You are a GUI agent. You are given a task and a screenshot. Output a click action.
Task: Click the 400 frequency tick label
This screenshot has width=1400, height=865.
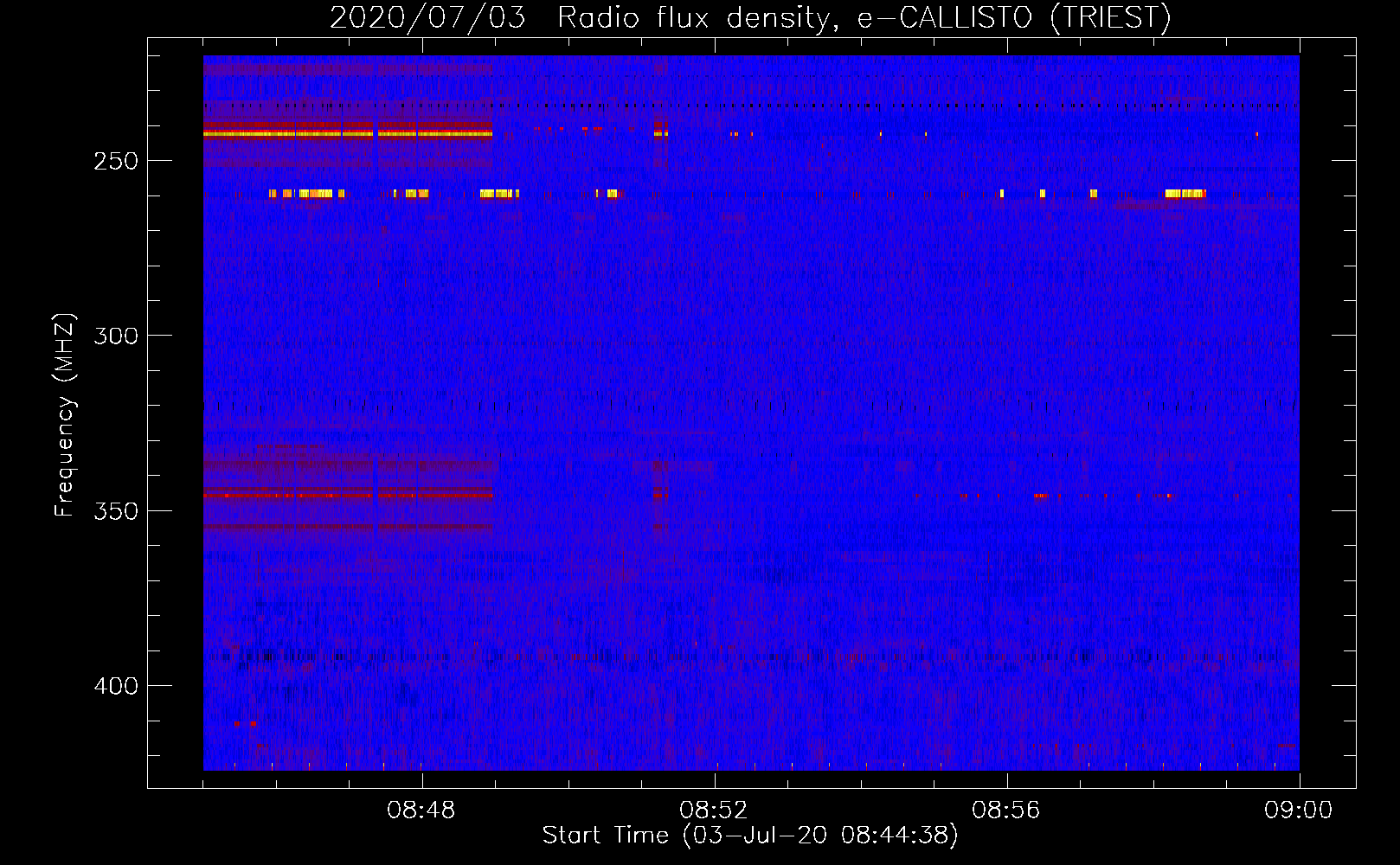point(116,686)
